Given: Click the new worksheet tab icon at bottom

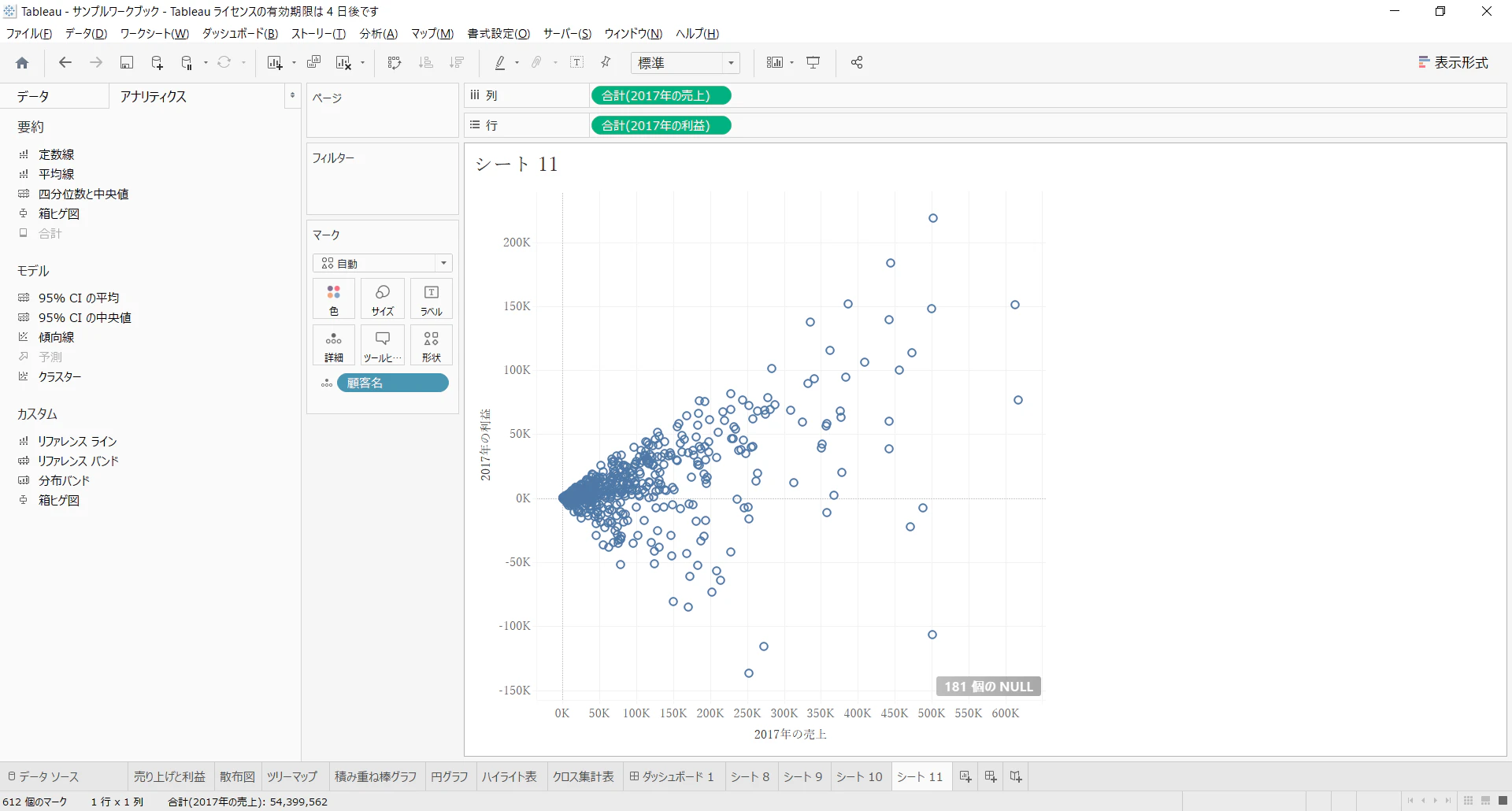Looking at the screenshot, I should (965, 777).
